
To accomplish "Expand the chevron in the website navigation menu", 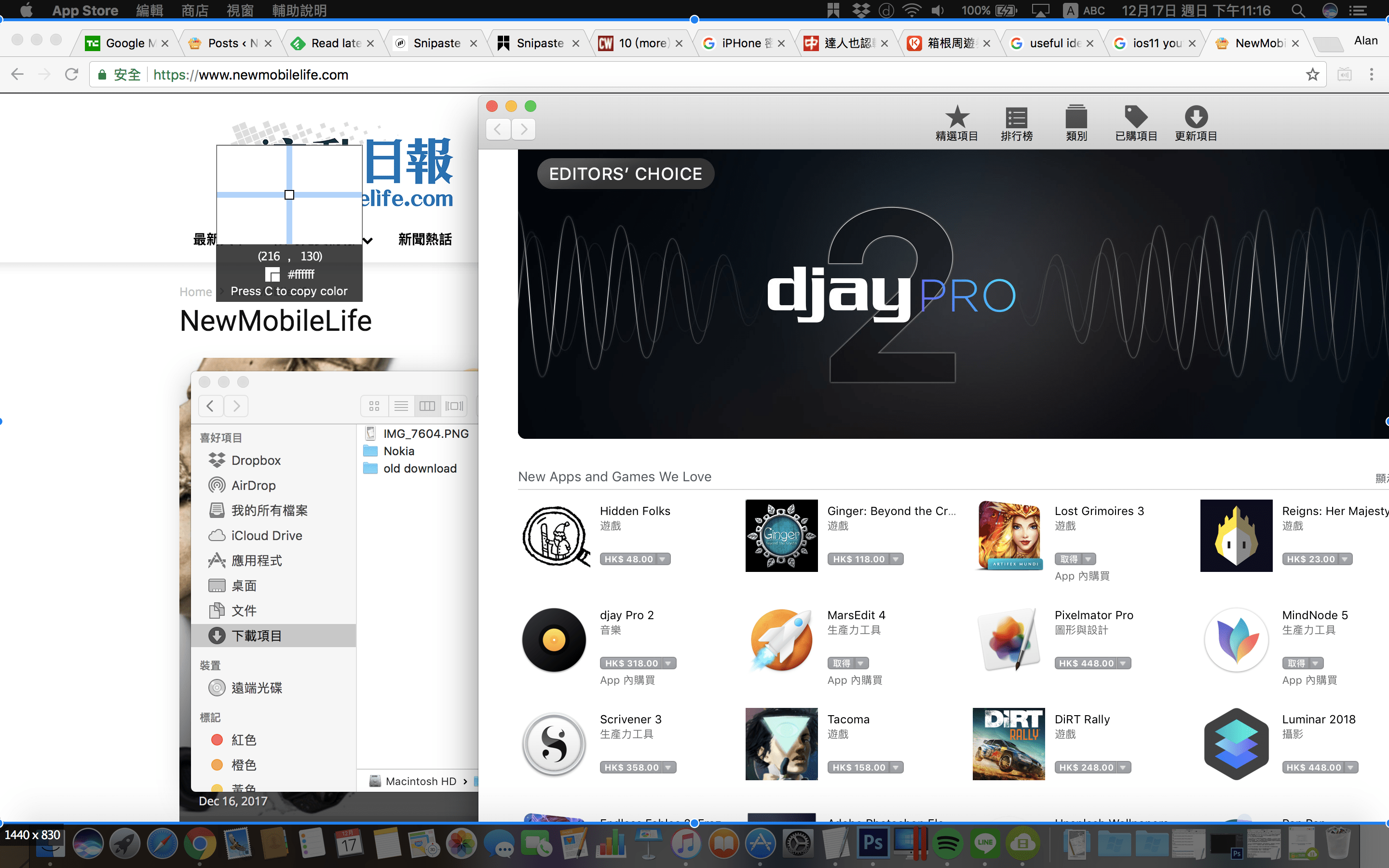I will (368, 240).
